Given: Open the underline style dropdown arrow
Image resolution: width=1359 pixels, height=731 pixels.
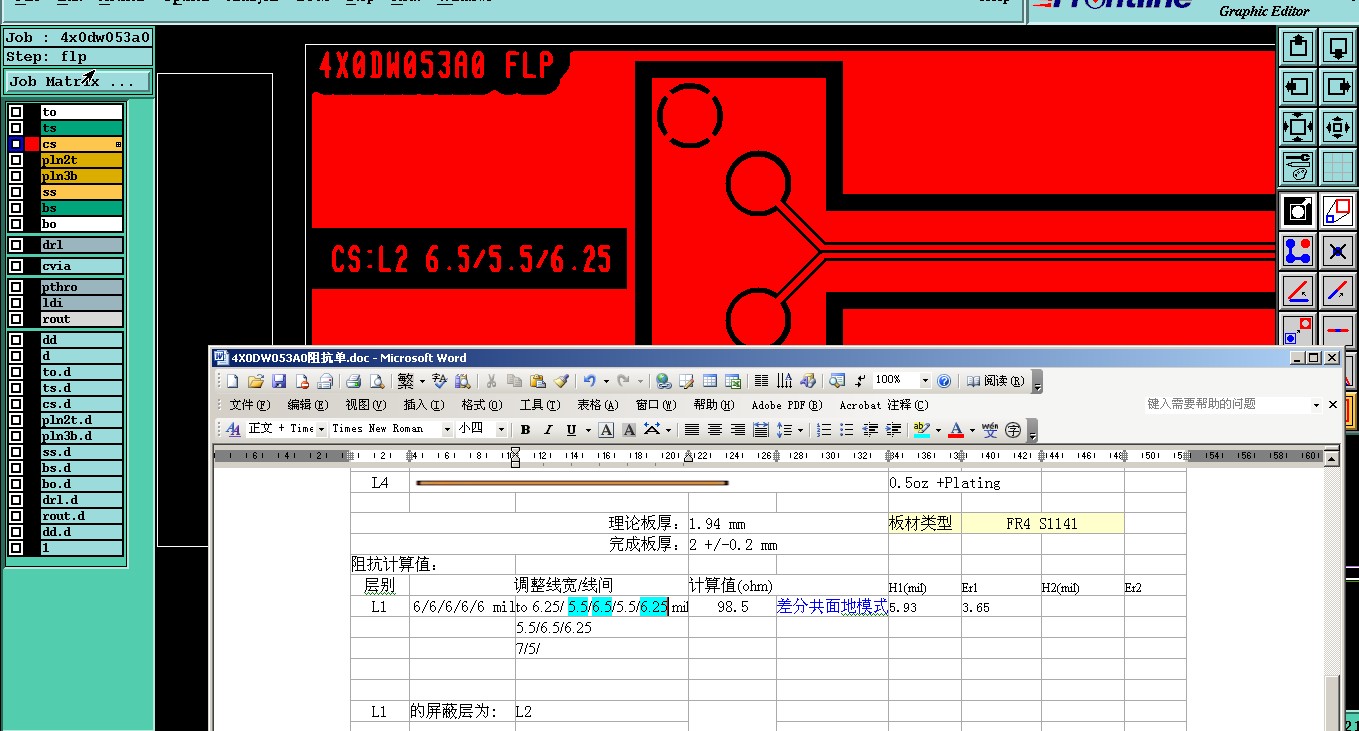Looking at the screenshot, I should 587,430.
